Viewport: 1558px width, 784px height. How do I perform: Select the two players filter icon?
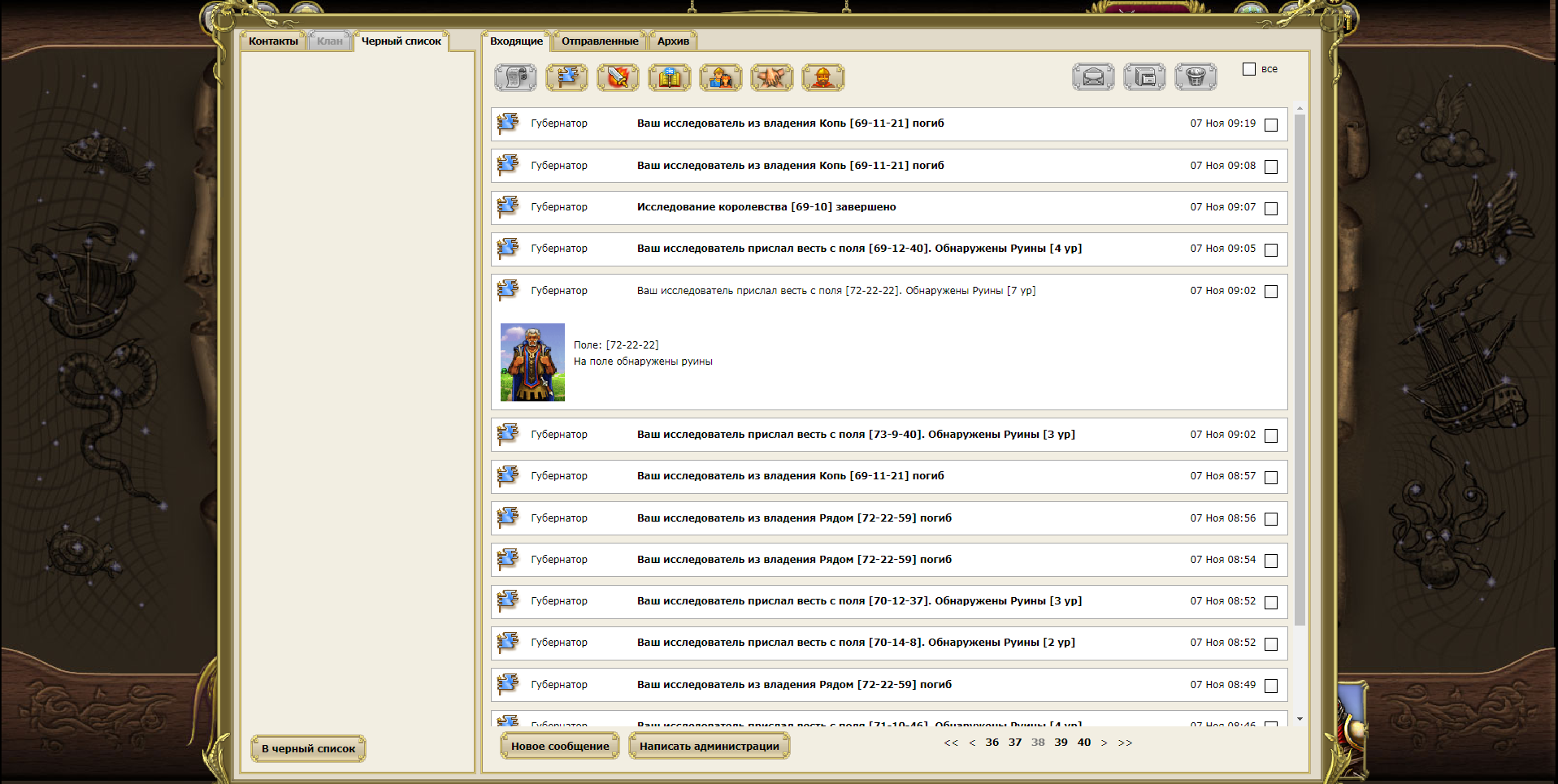pos(721,77)
